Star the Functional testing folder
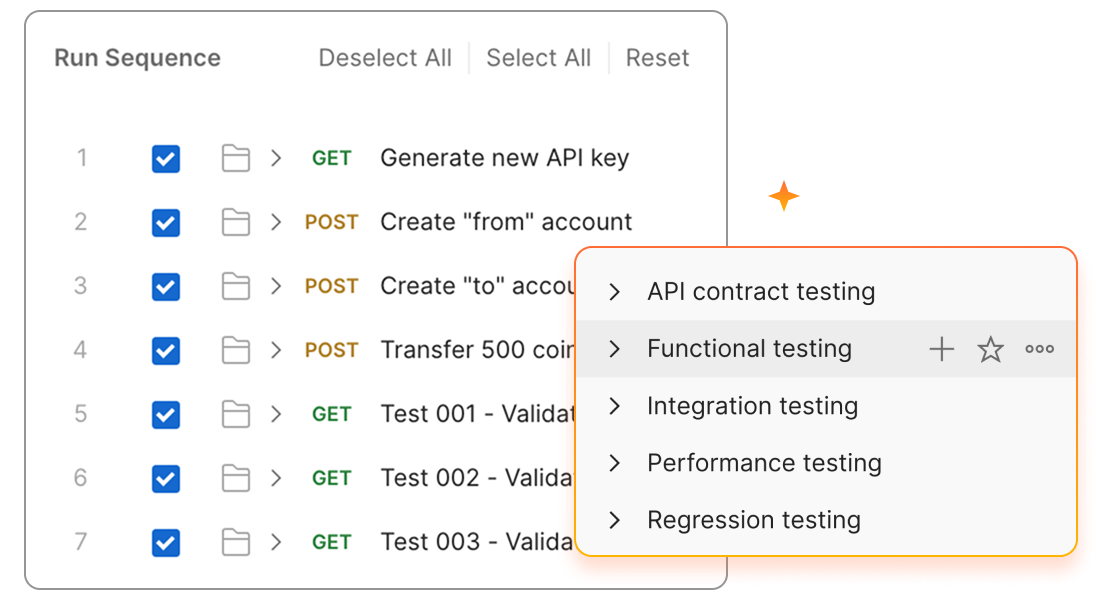The image size is (1100, 600). click(990, 349)
